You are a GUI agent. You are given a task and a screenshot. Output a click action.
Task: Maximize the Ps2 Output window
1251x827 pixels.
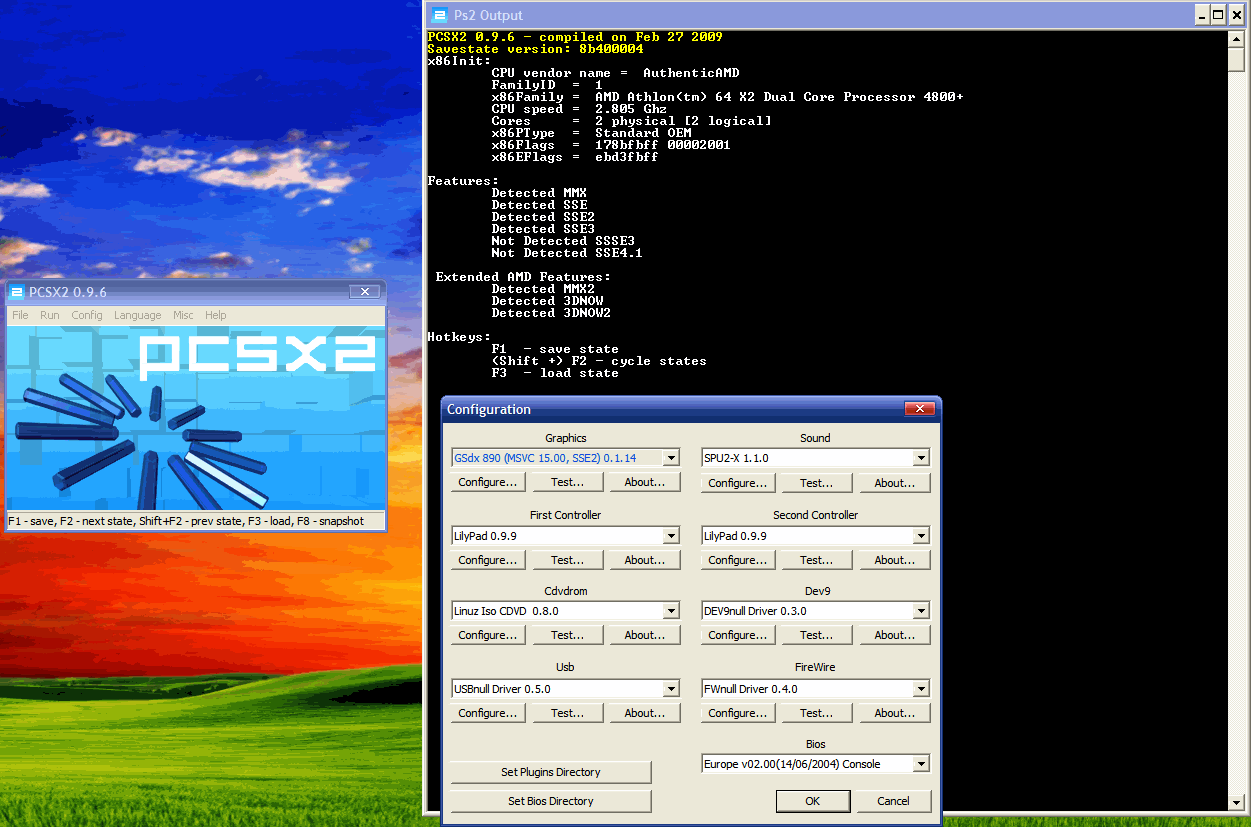[1218, 14]
